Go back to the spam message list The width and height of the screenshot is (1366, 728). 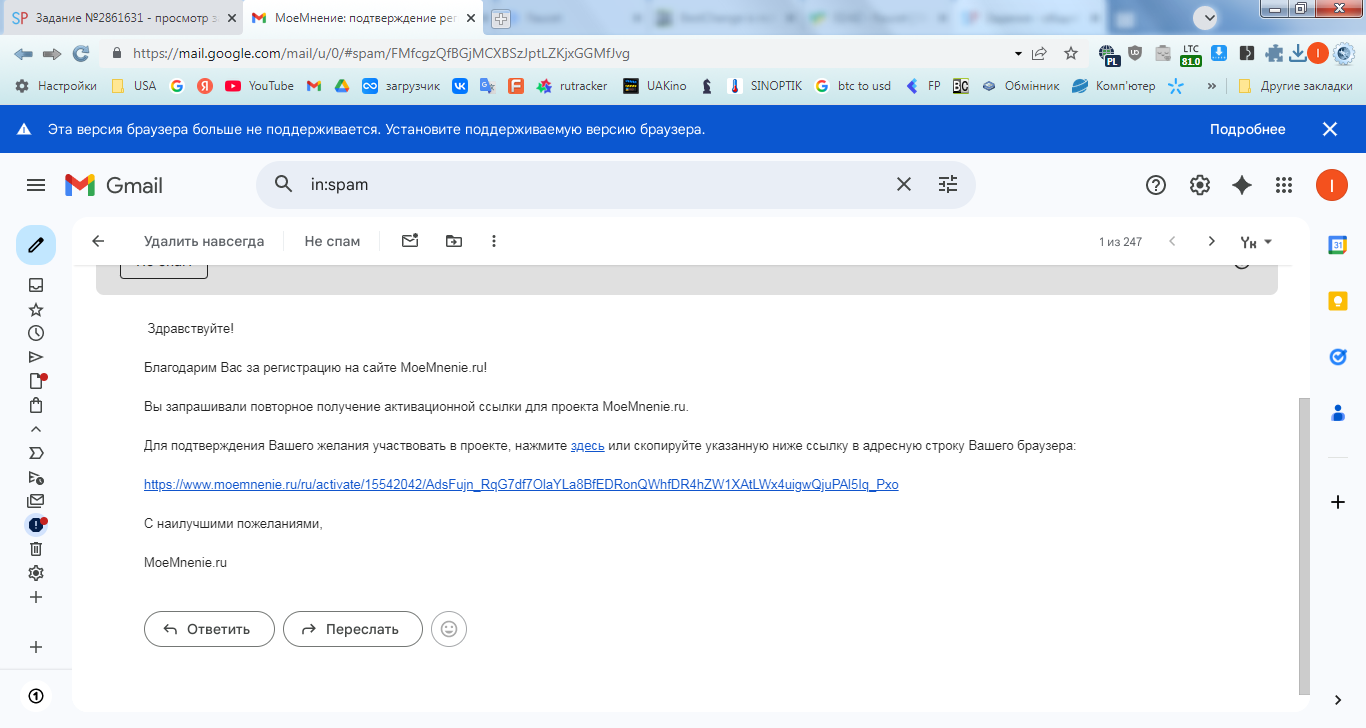[98, 241]
